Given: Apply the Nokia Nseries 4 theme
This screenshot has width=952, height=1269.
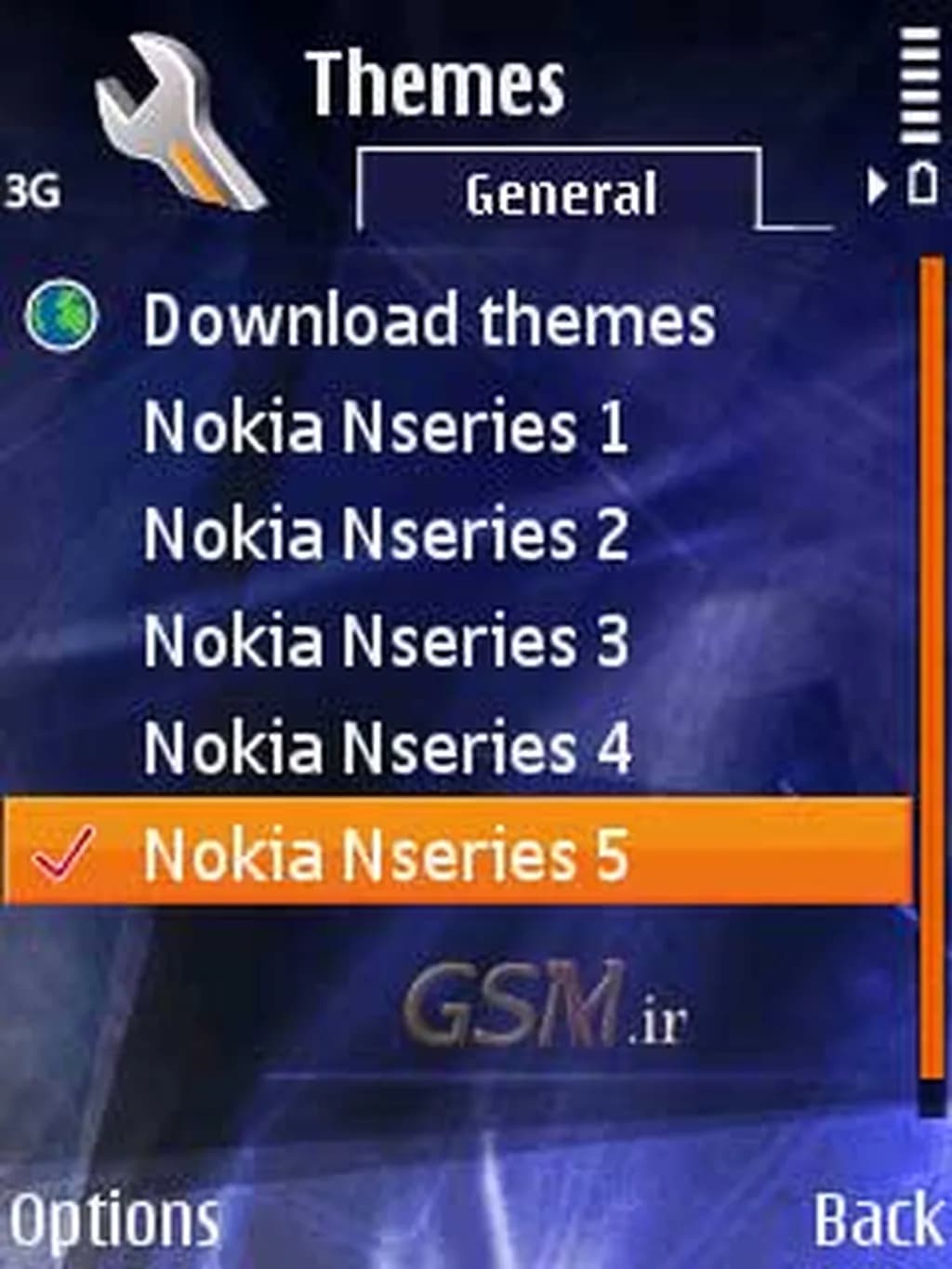Looking at the screenshot, I should coord(386,747).
